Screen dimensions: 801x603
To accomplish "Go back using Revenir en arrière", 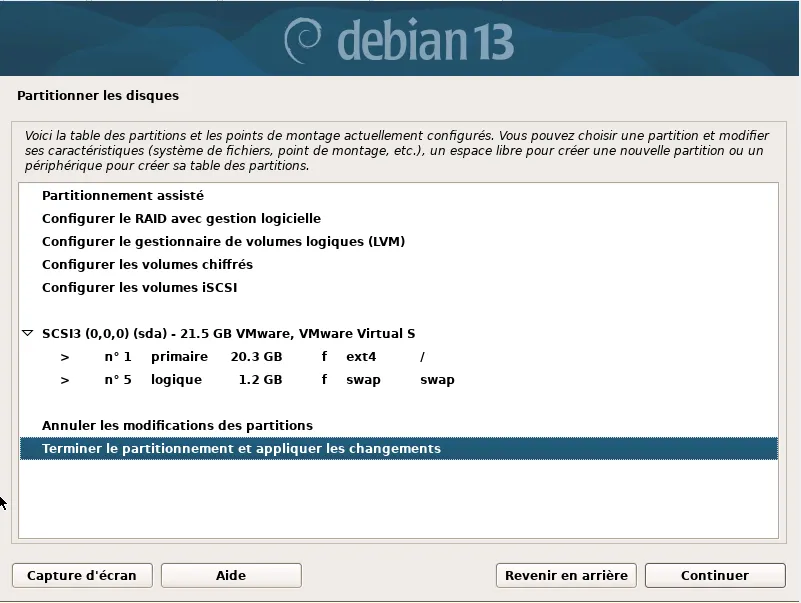I will click(566, 575).
